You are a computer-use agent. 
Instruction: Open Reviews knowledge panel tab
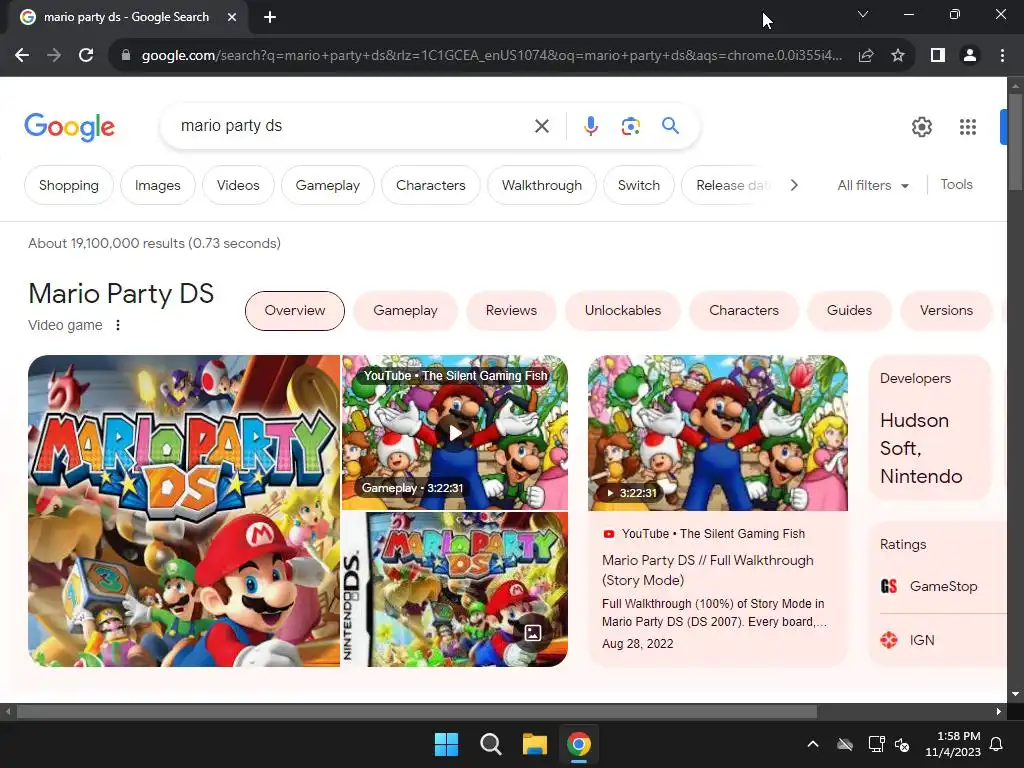coord(511,311)
